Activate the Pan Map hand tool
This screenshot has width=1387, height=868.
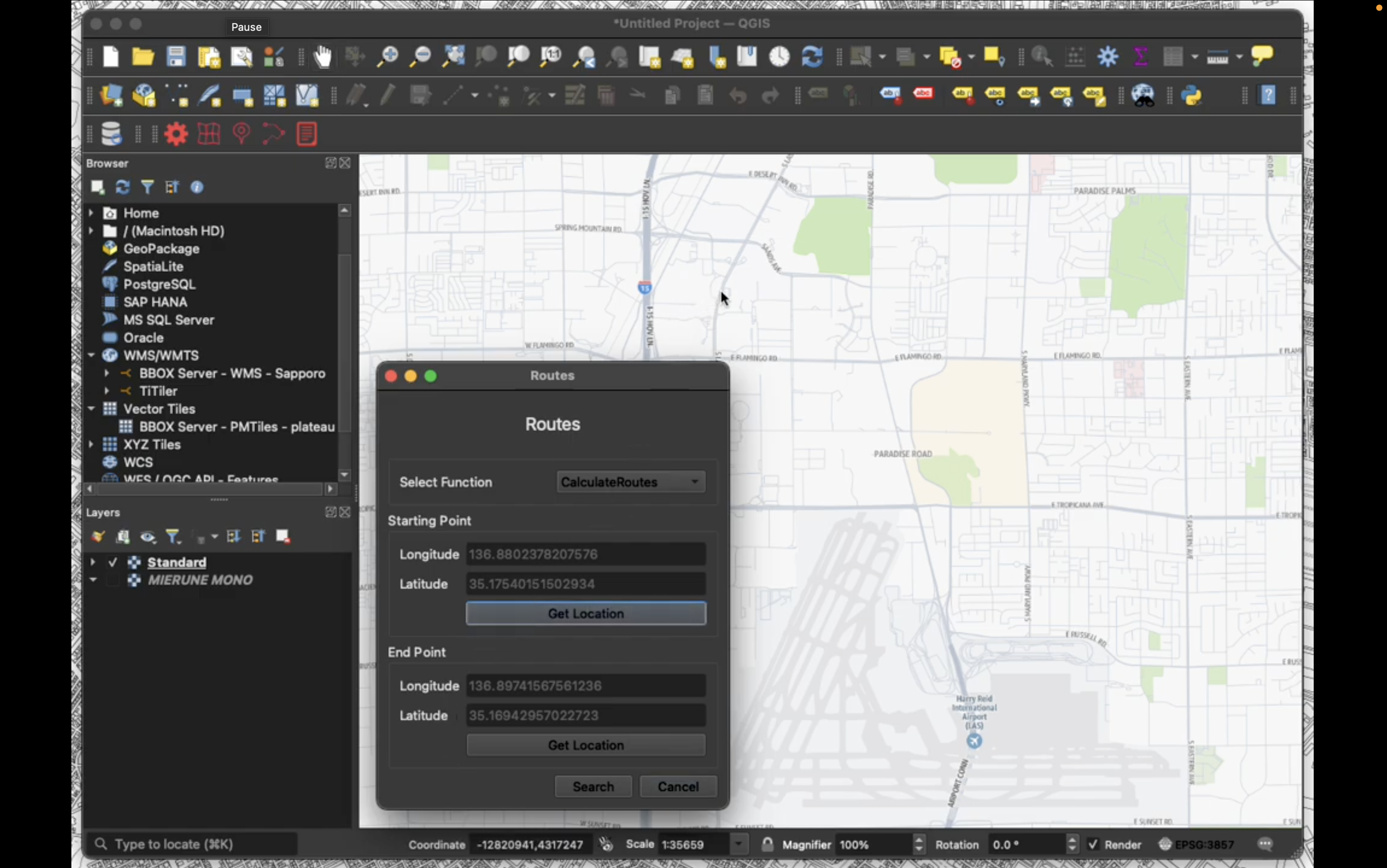323,57
